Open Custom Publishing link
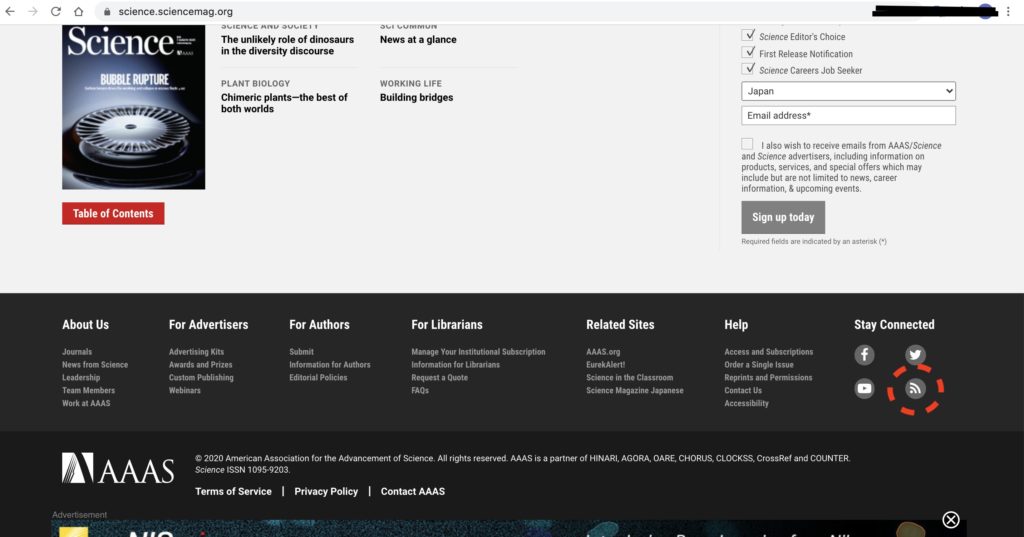This screenshot has width=1024, height=537. point(201,378)
